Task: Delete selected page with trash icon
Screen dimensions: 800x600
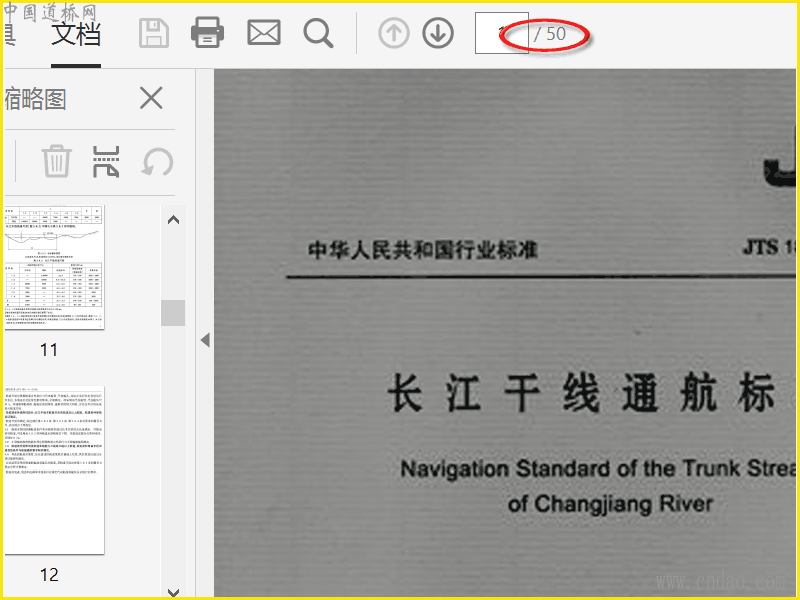Action: tap(56, 161)
